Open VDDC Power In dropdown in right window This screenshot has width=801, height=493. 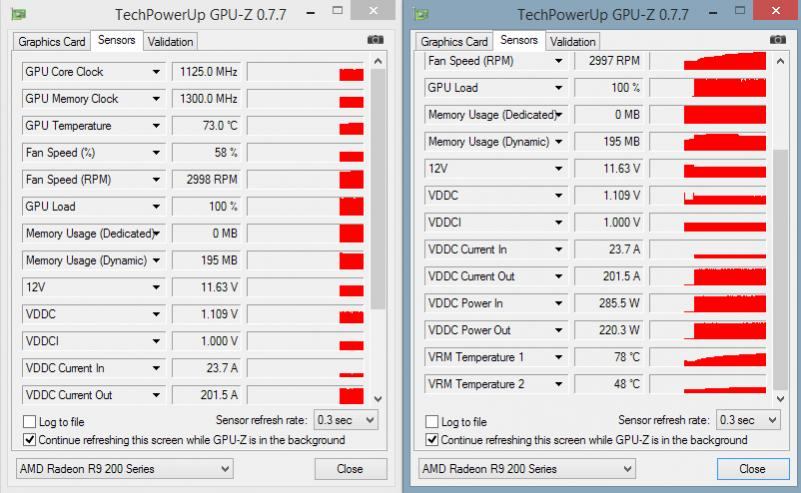pos(558,303)
